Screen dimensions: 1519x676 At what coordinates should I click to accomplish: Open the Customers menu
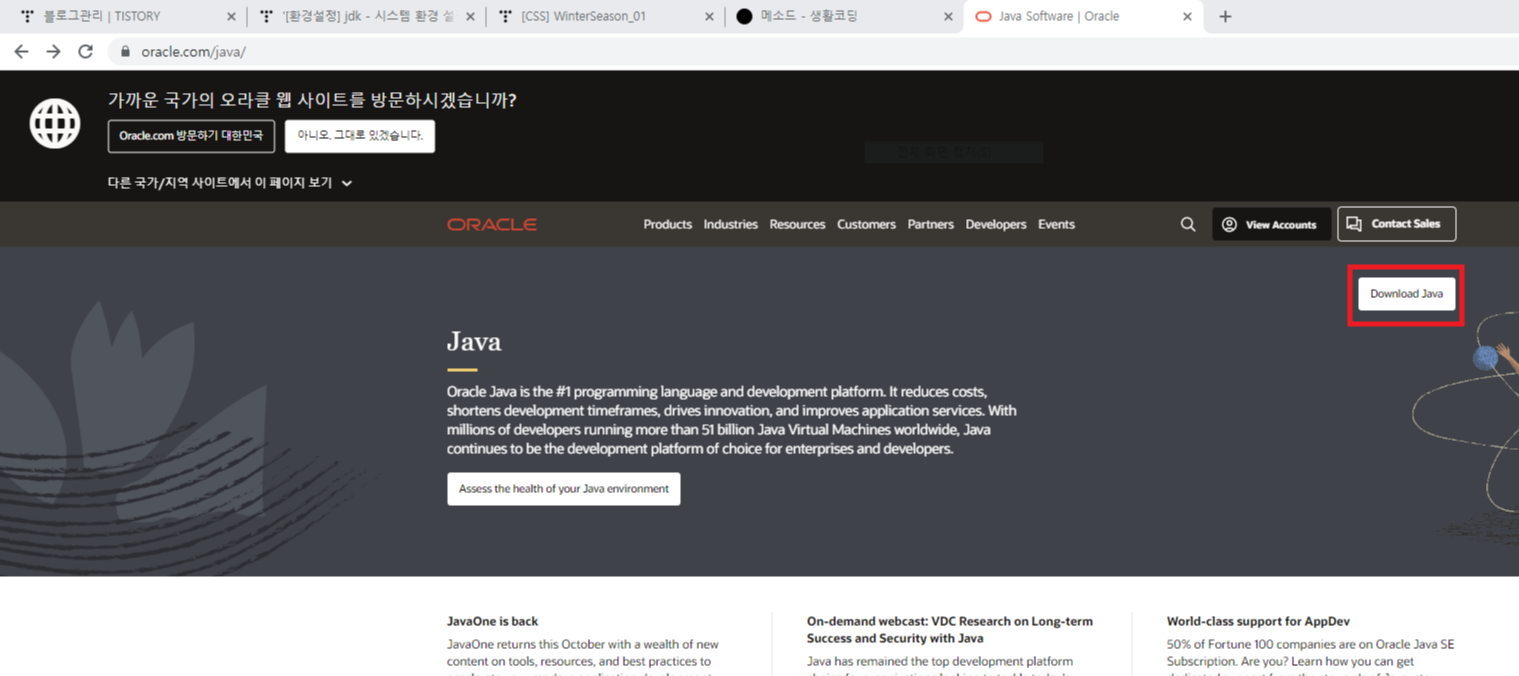[866, 224]
